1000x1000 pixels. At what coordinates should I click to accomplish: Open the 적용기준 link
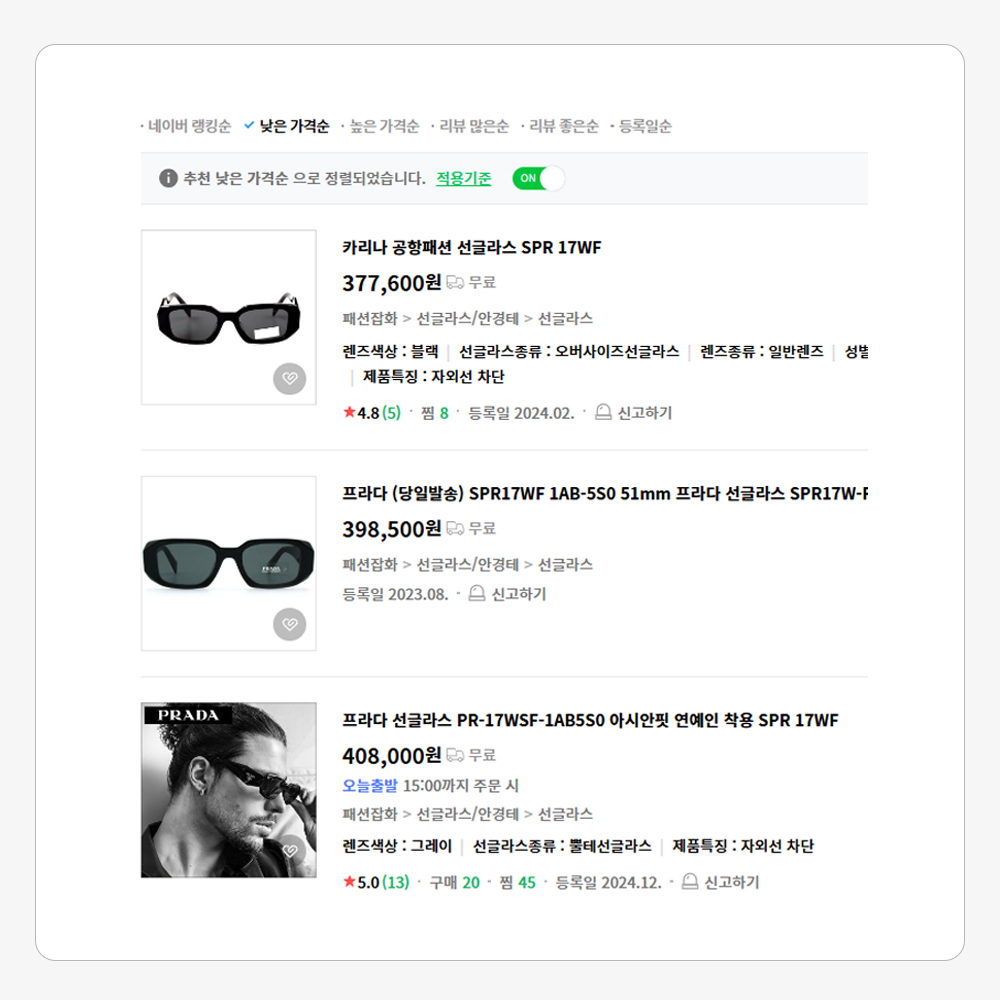pos(464,178)
